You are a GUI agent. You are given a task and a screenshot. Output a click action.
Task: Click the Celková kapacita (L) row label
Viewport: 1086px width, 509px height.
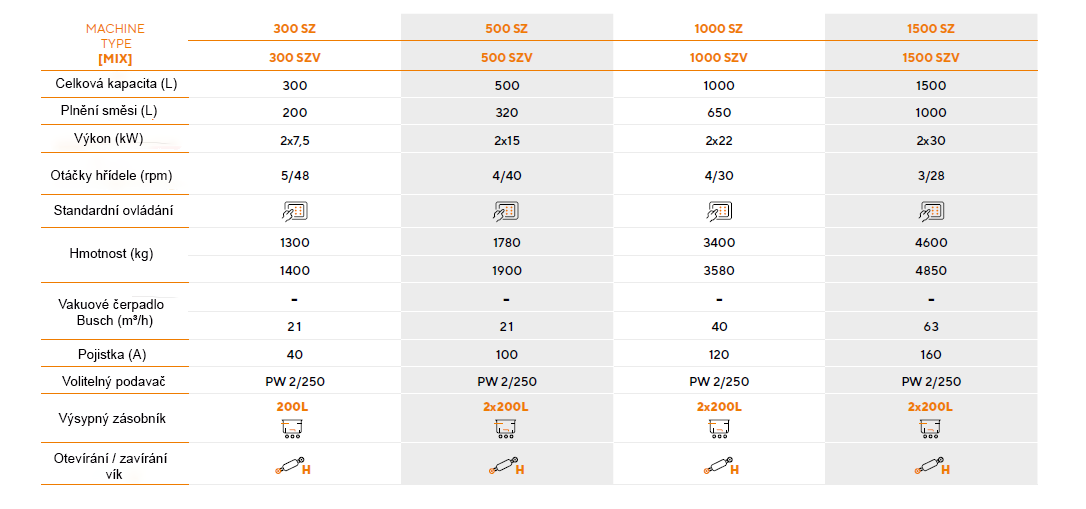pos(115,84)
